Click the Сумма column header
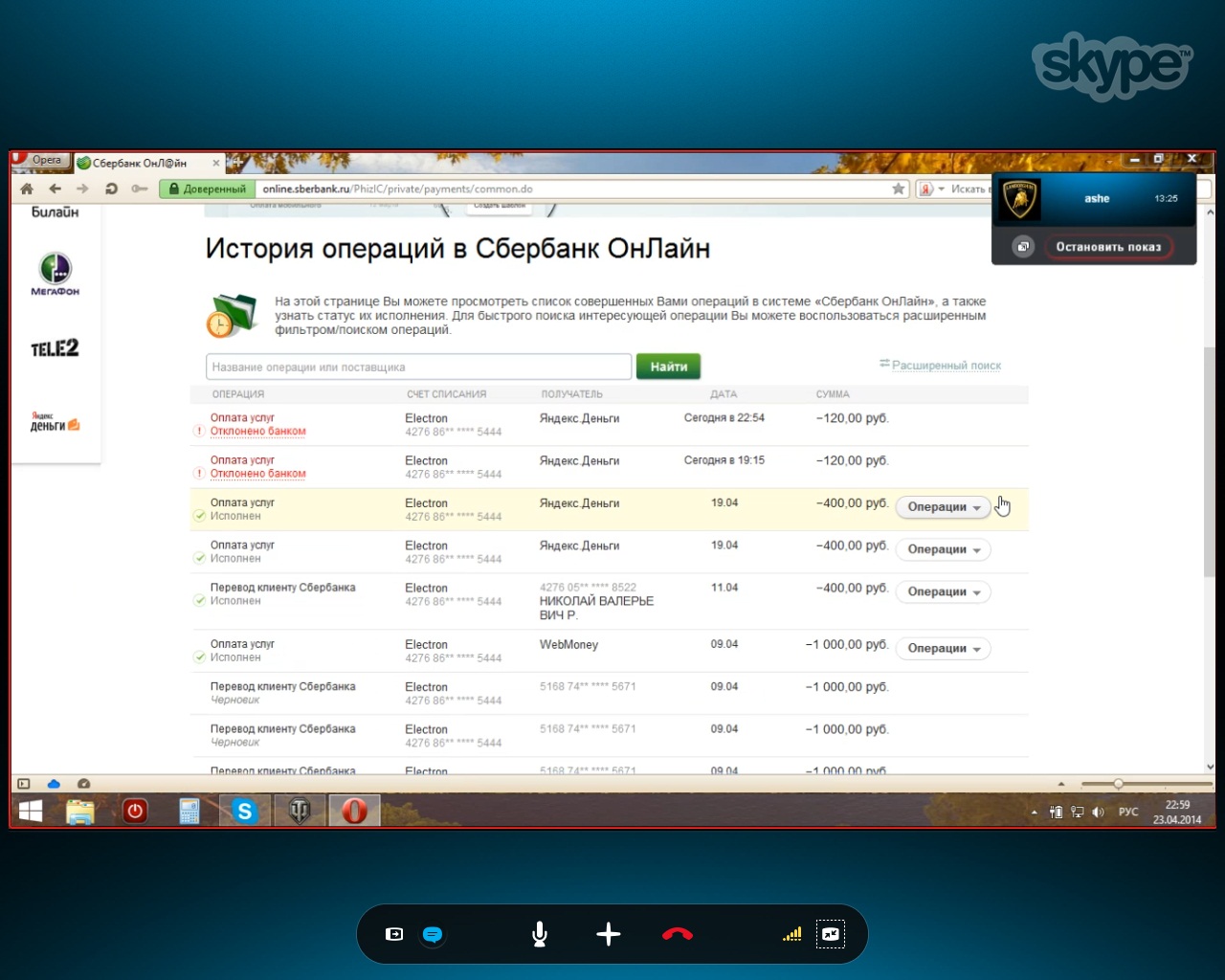1225x980 pixels. pyautogui.click(x=833, y=394)
